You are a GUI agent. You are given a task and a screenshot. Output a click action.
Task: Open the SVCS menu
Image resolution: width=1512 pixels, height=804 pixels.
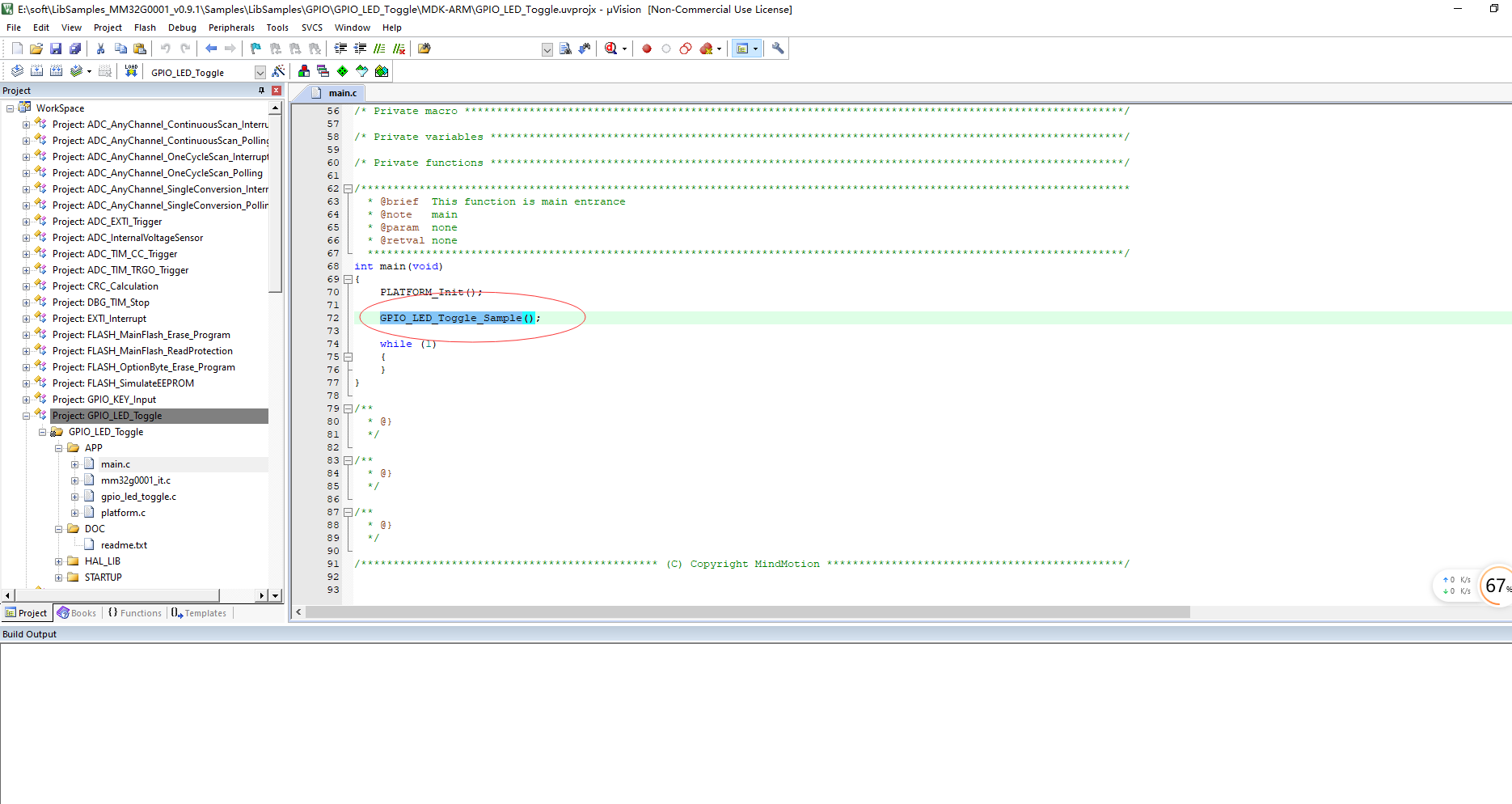[312, 28]
